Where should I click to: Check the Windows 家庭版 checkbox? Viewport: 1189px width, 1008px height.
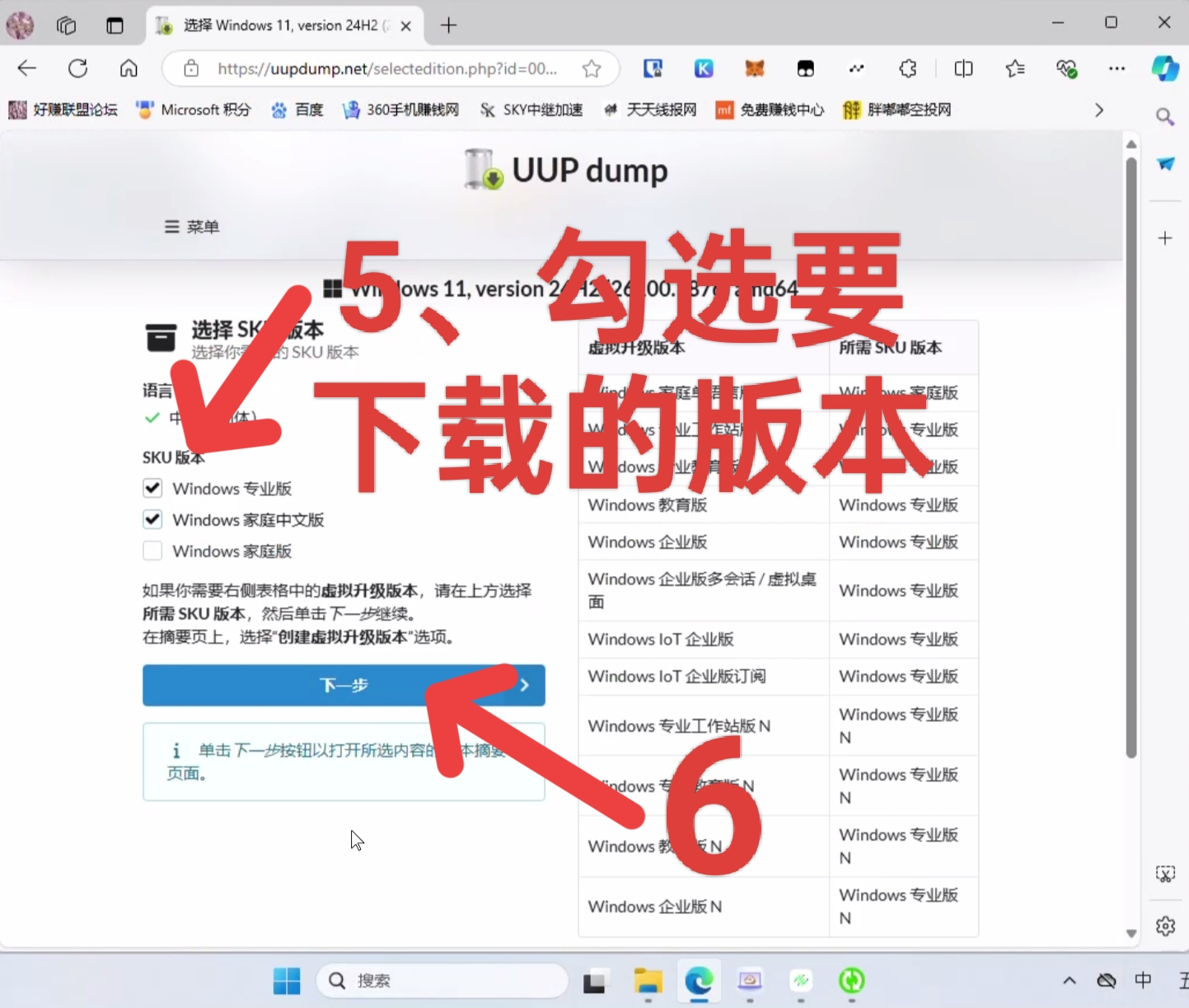pos(152,551)
